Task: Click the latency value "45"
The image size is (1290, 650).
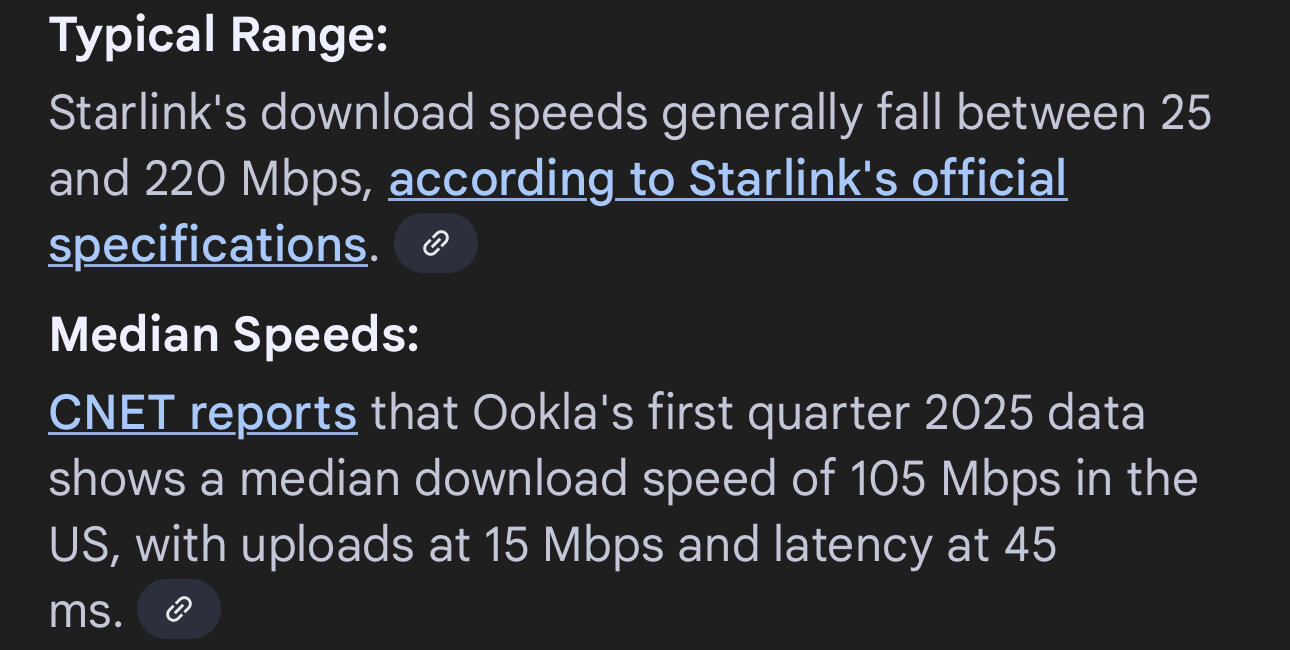Action: pyautogui.click(x=1030, y=546)
